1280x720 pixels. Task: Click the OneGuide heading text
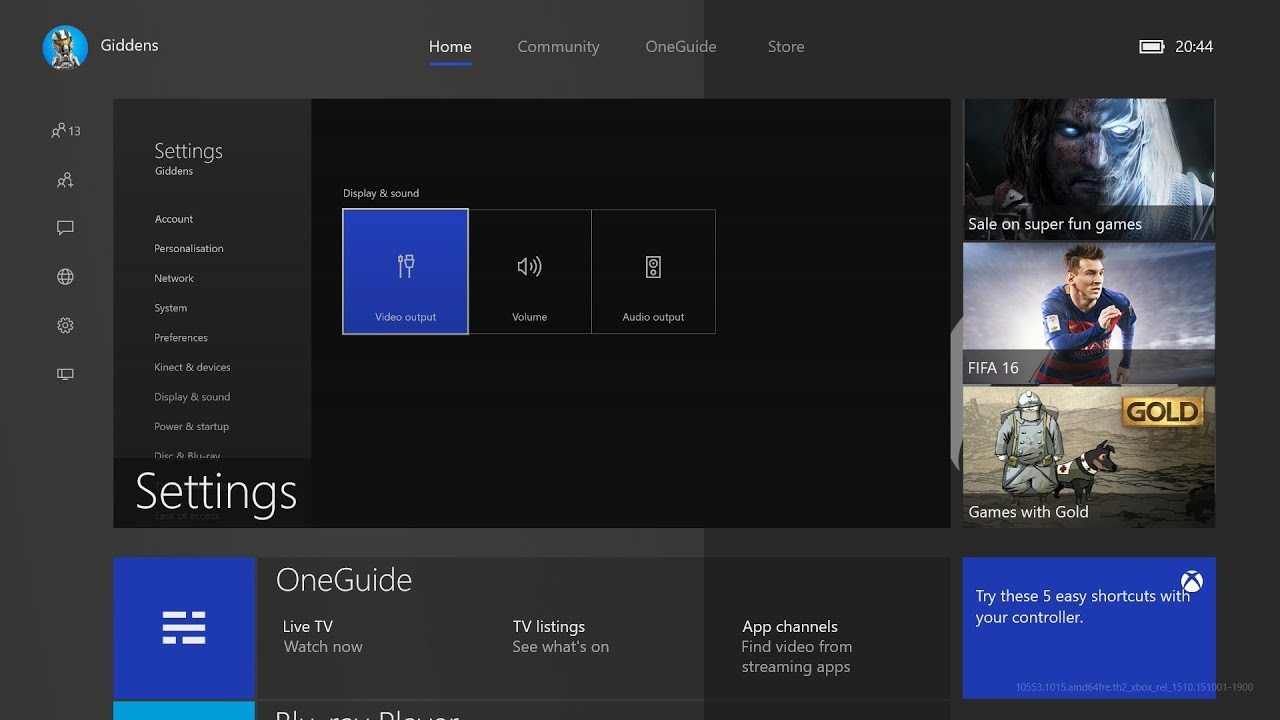click(x=344, y=580)
